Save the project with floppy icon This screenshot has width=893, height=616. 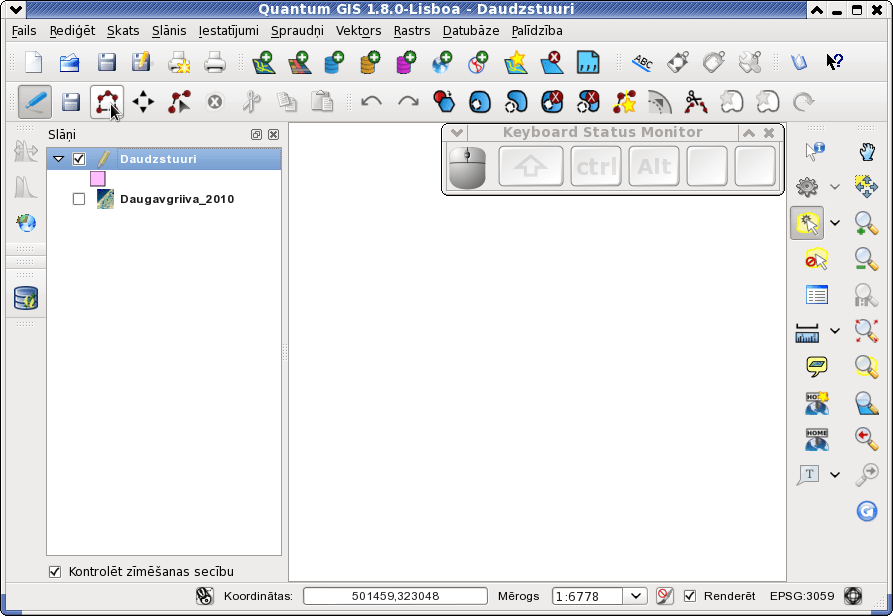coord(106,61)
